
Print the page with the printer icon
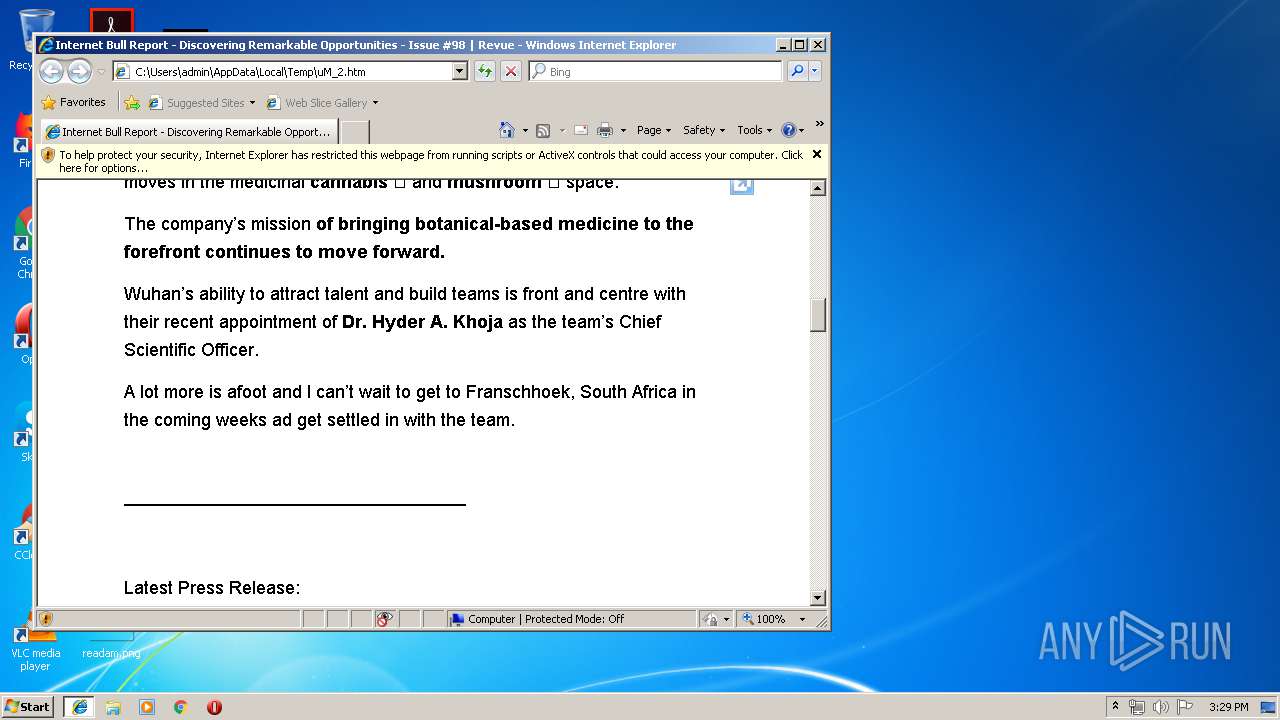(x=605, y=130)
